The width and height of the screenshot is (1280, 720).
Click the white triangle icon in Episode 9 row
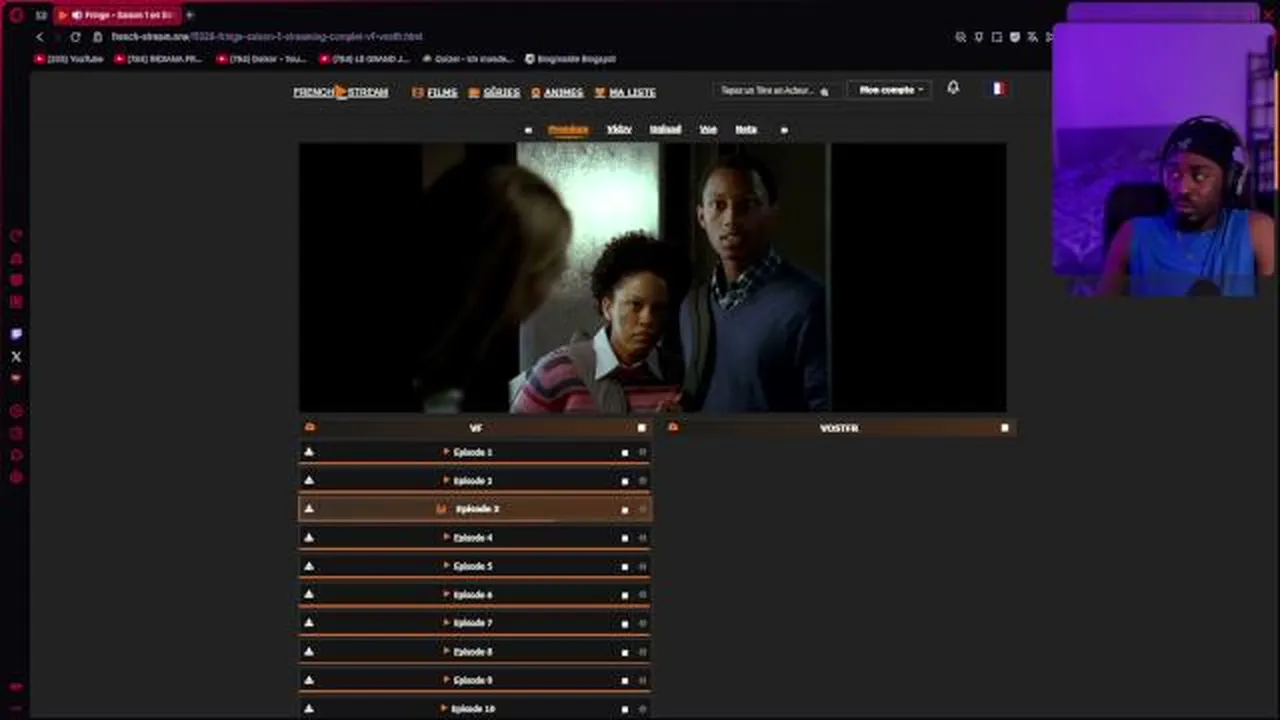tap(309, 679)
